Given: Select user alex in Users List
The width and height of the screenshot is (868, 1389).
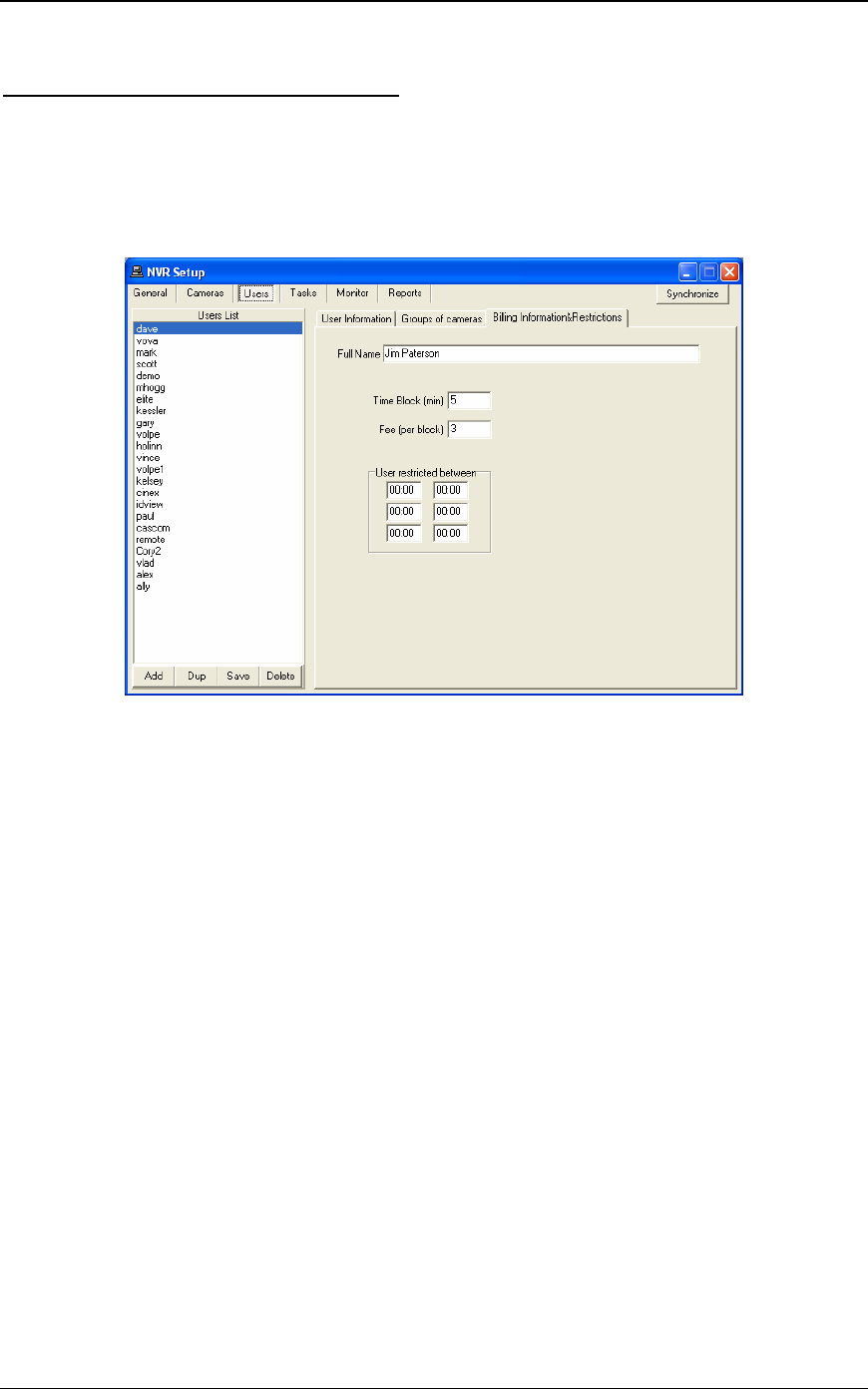Looking at the screenshot, I should [217, 576].
